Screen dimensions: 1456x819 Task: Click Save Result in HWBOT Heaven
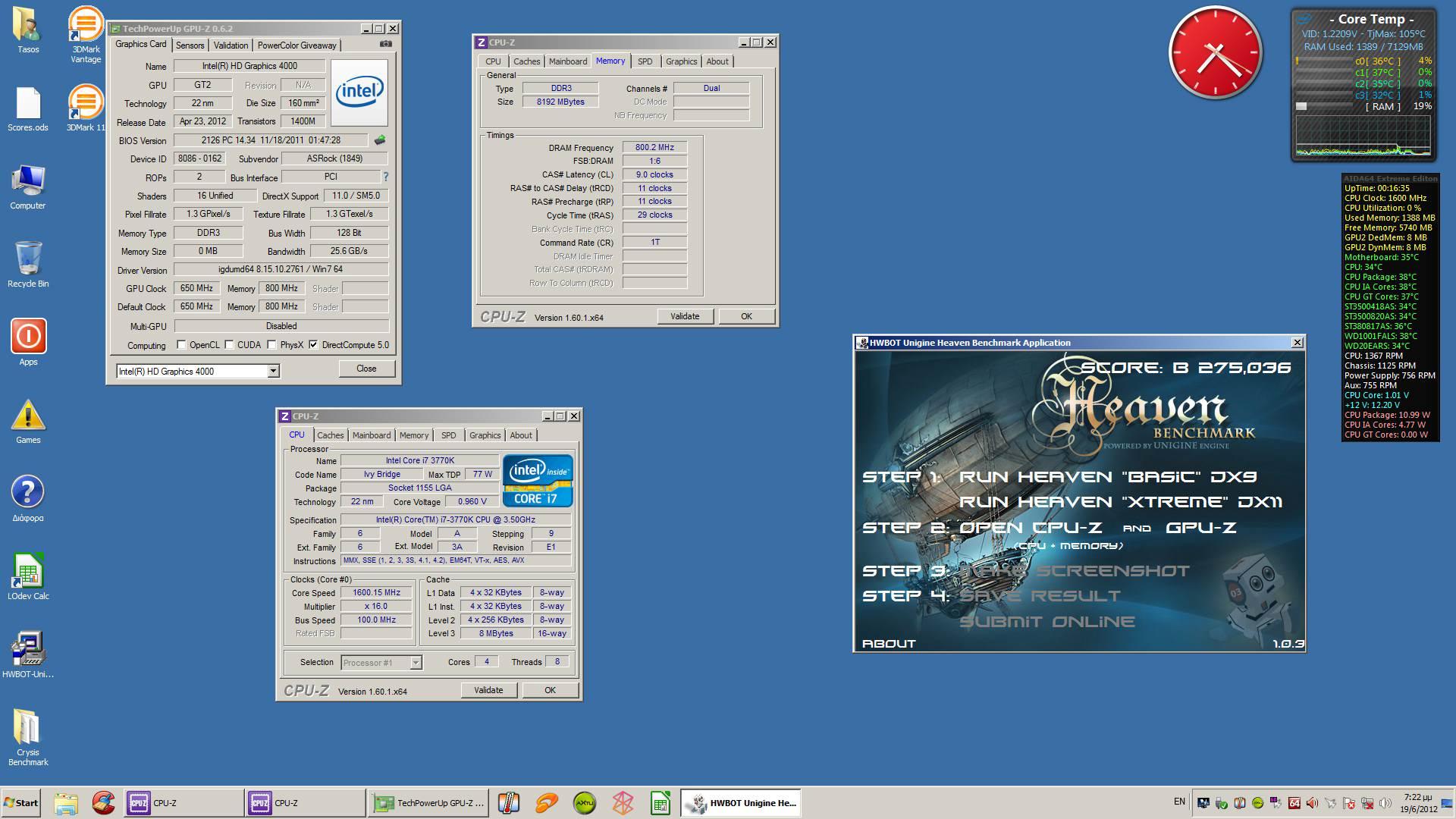tap(1040, 596)
